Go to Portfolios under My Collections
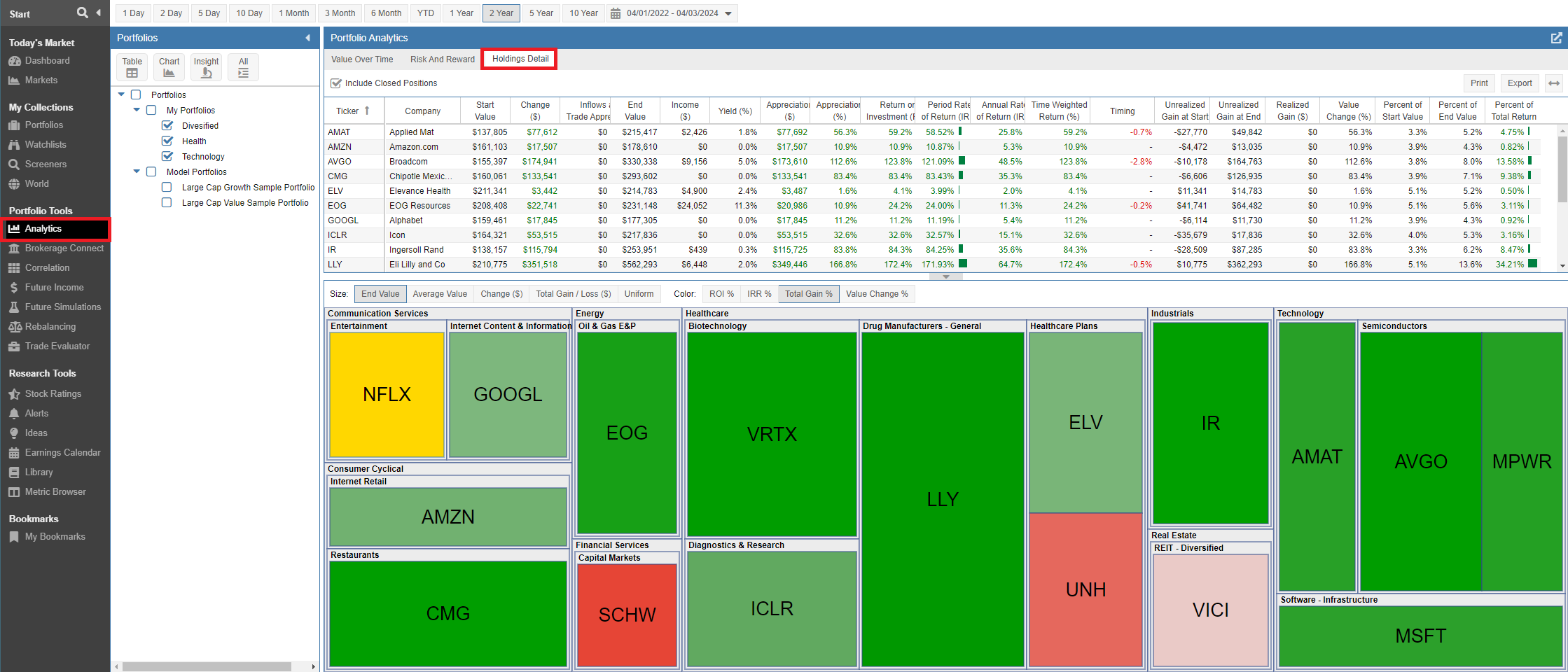 [x=43, y=125]
